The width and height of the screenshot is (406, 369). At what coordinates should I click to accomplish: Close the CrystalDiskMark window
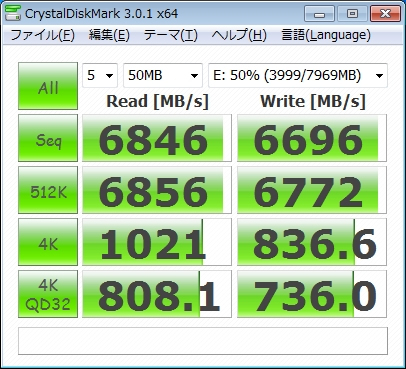pos(385,14)
